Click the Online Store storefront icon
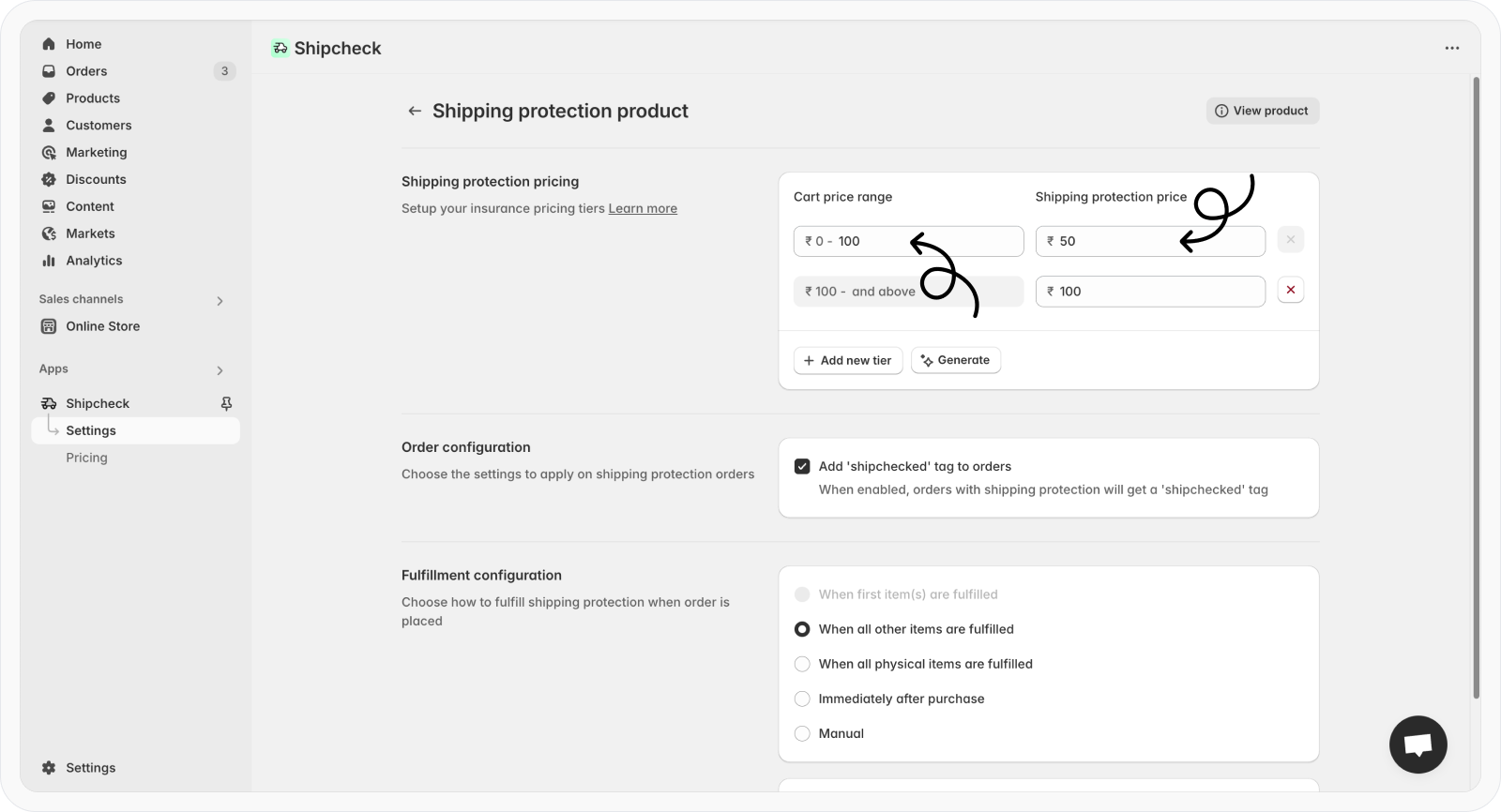1501x812 pixels. [49, 326]
